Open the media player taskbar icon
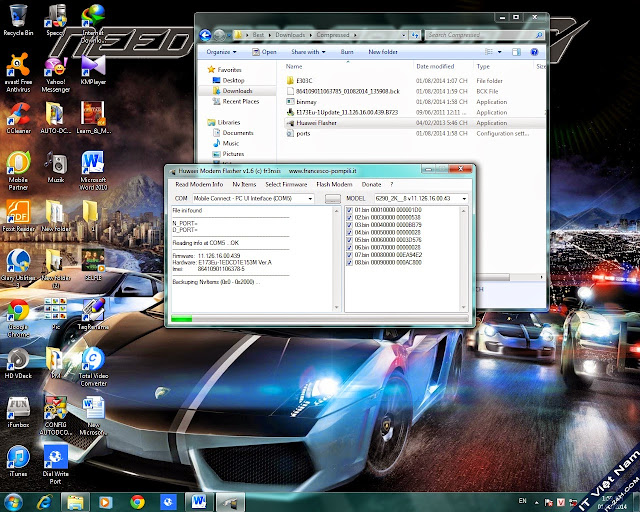The width and height of the screenshot is (640, 512). 105,502
